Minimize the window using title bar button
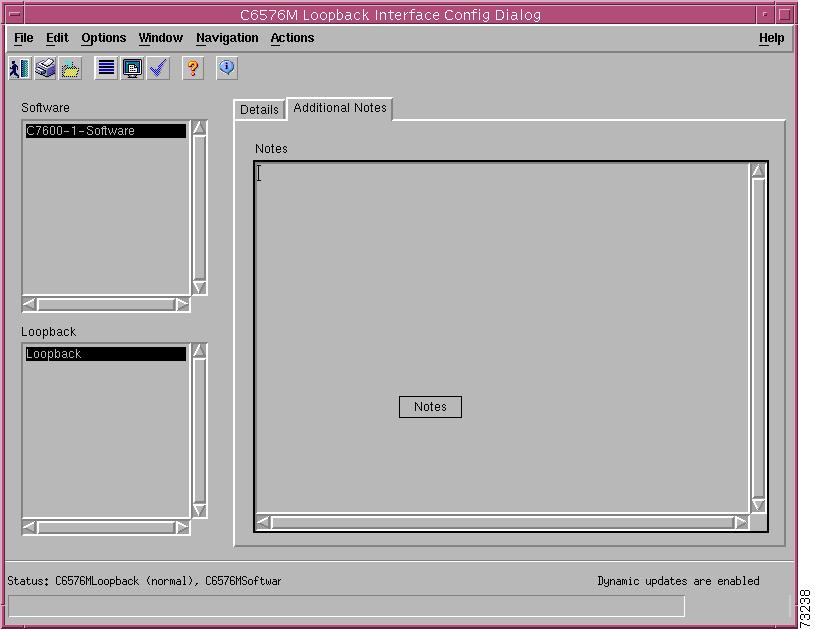The height and width of the screenshot is (629, 815). (766, 15)
